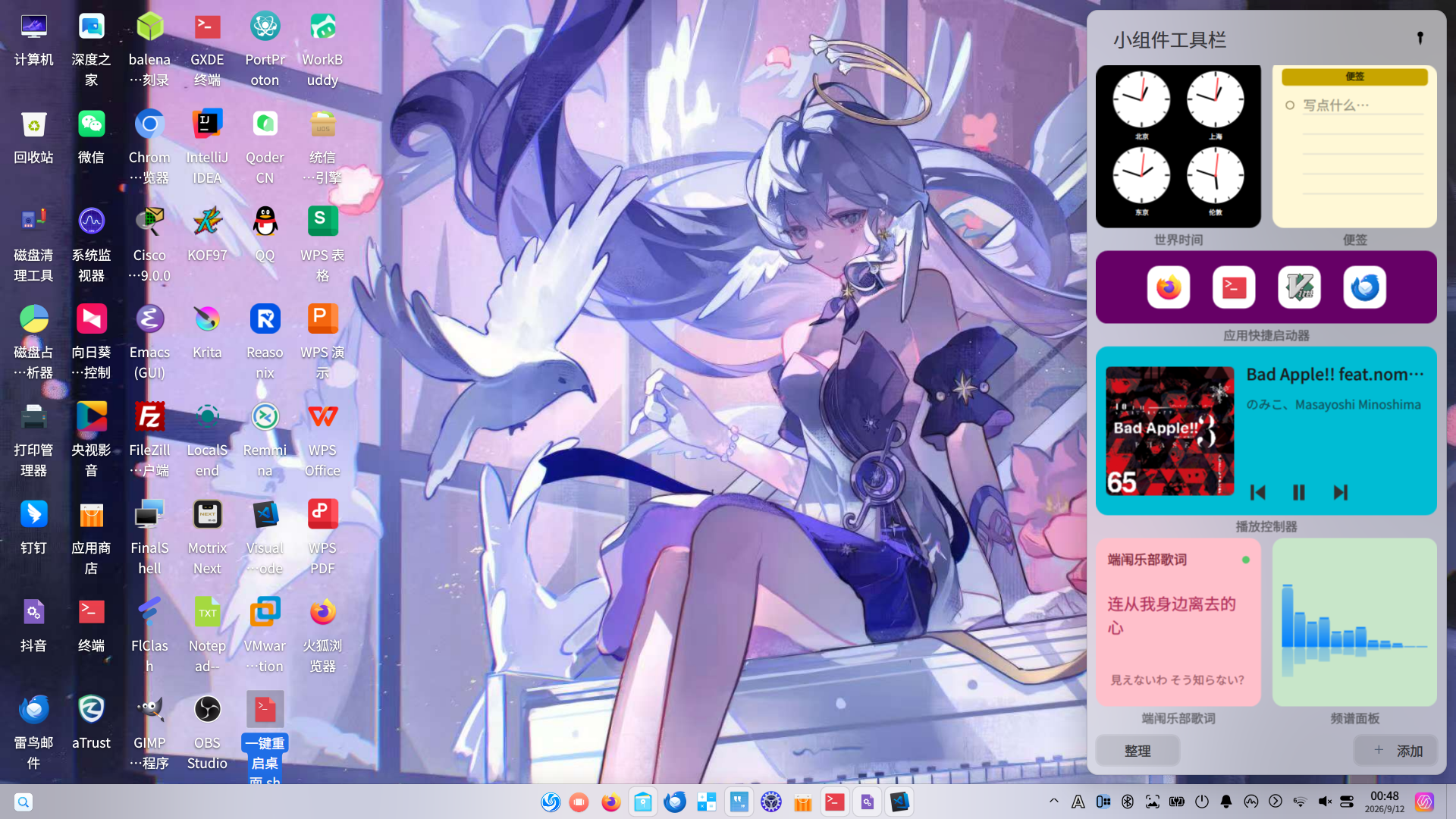Open the Remmina desktop icon
The image size is (1456, 819).
point(265,417)
